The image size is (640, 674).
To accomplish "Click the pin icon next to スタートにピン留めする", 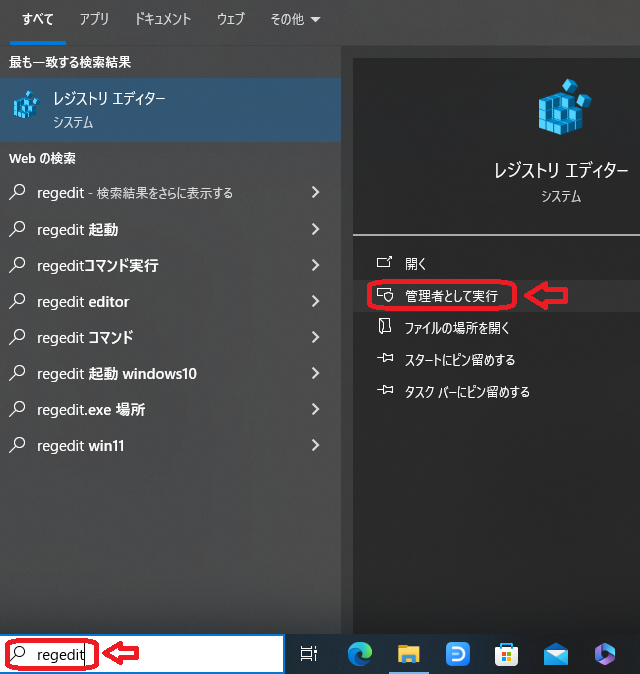I will (385, 358).
